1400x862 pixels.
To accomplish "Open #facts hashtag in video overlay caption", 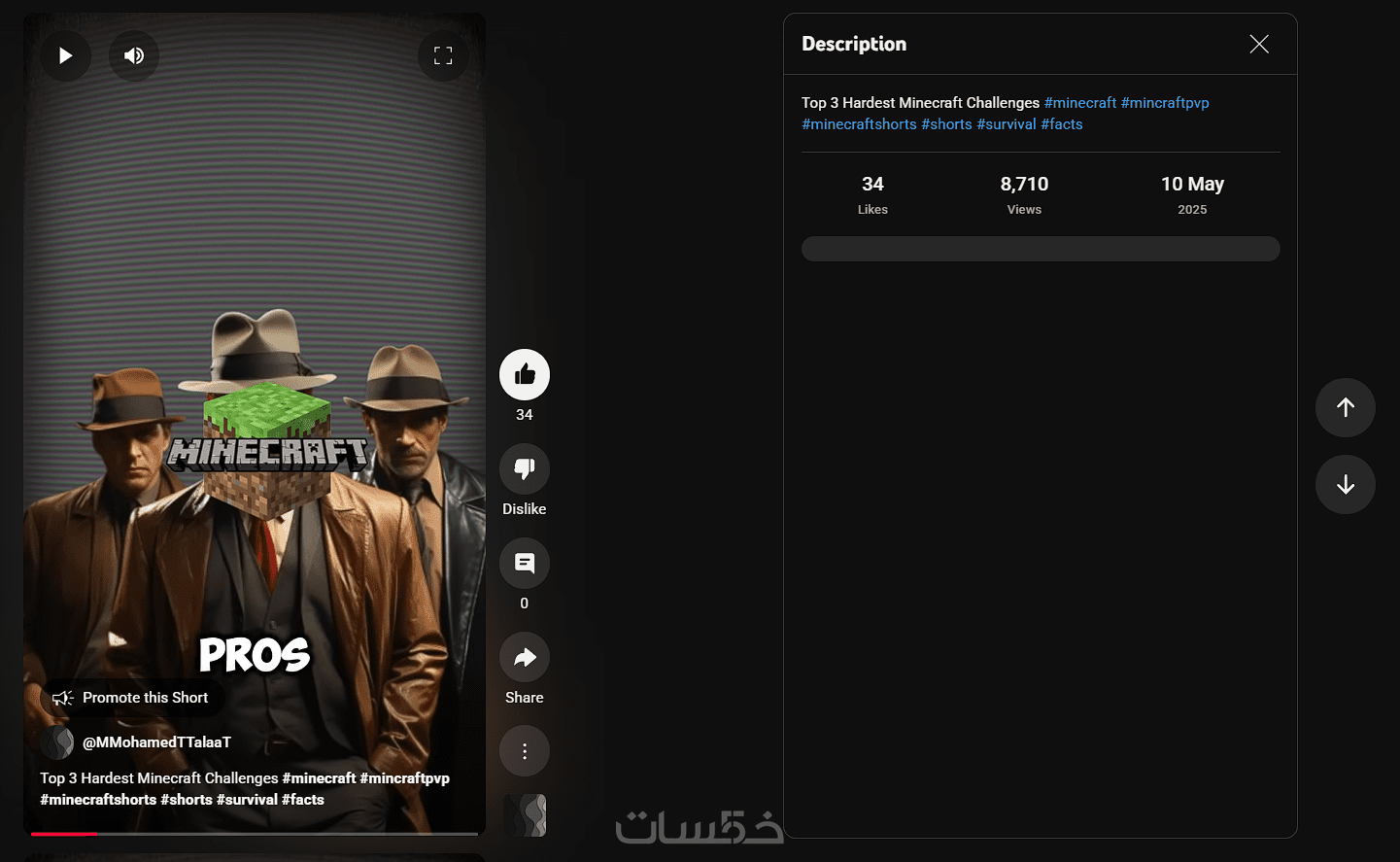I will point(303,800).
